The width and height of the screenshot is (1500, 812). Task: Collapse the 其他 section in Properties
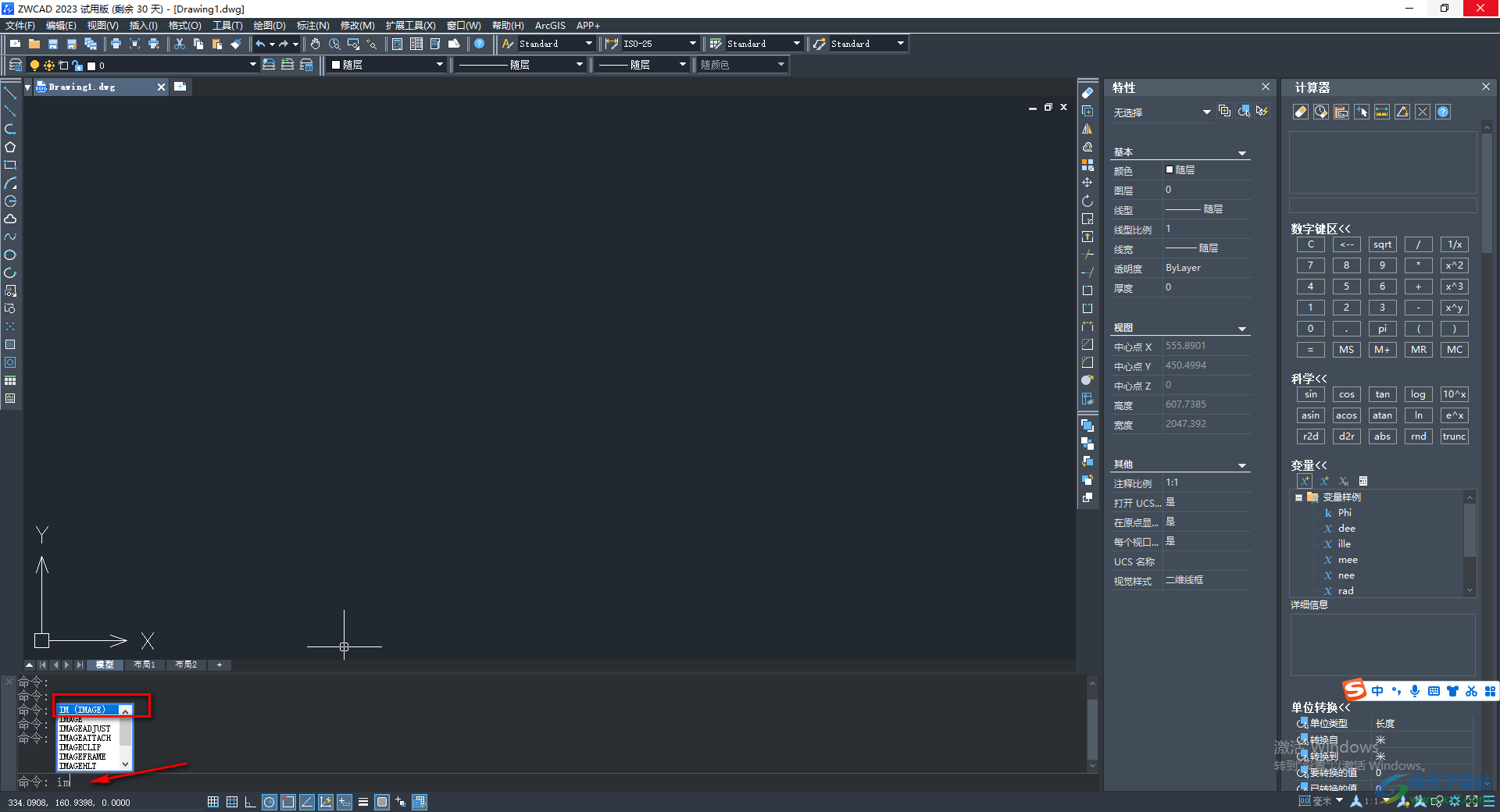pyautogui.click(x=1242, y=465)
